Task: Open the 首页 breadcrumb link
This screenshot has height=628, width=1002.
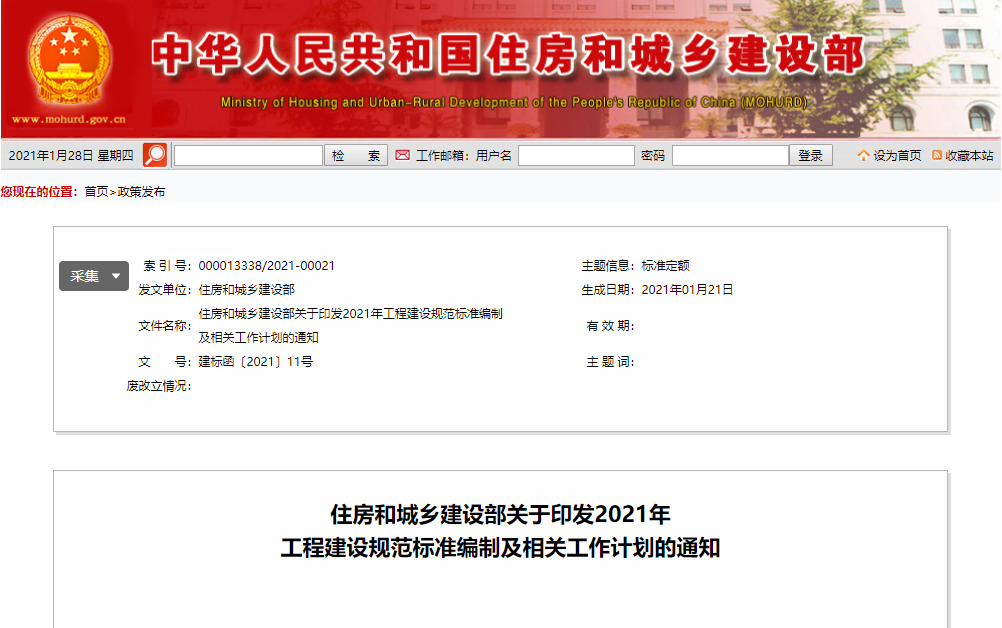Action: click(x=96, y=192)
